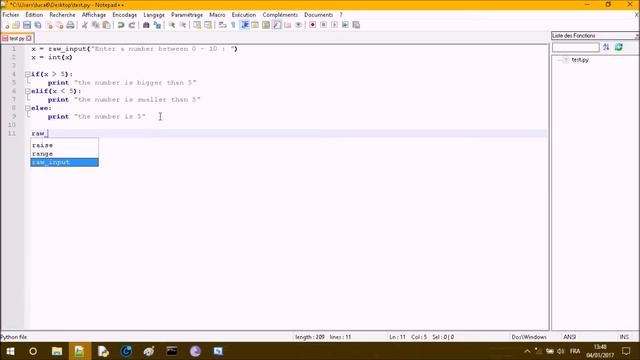The width and height of the screenshot is (640, 360).
Task: Toggle the Document Map panel icon
Action: tap(266, 25)
